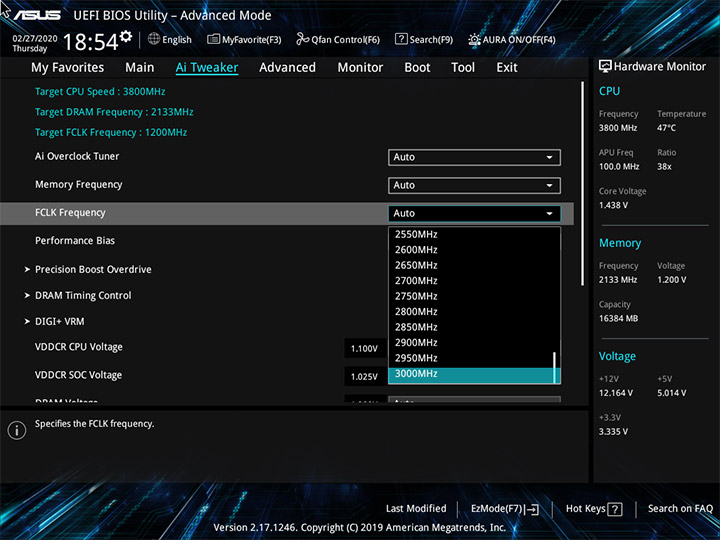Open Hot Keys help
Screen dimensions: 720x540
tap(594, 509)
